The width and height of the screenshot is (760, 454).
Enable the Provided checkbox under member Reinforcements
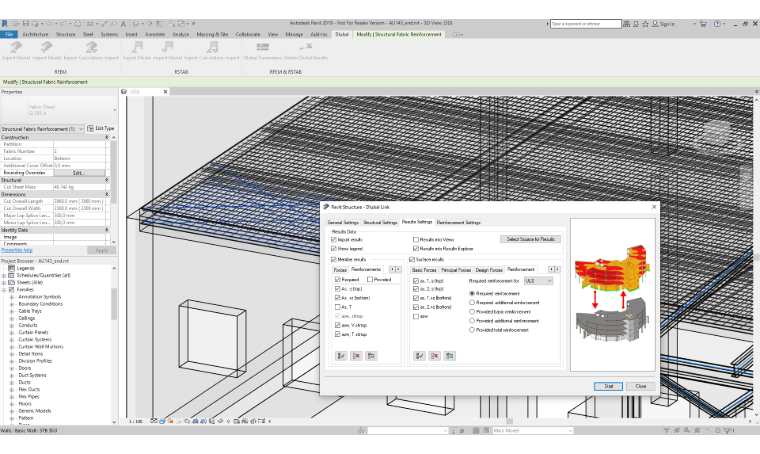370,279
